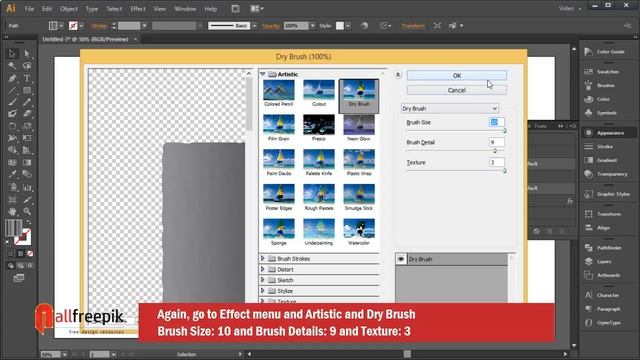Select the Lasso tool
The image size is (640, 360).
[x=27, y=66]
